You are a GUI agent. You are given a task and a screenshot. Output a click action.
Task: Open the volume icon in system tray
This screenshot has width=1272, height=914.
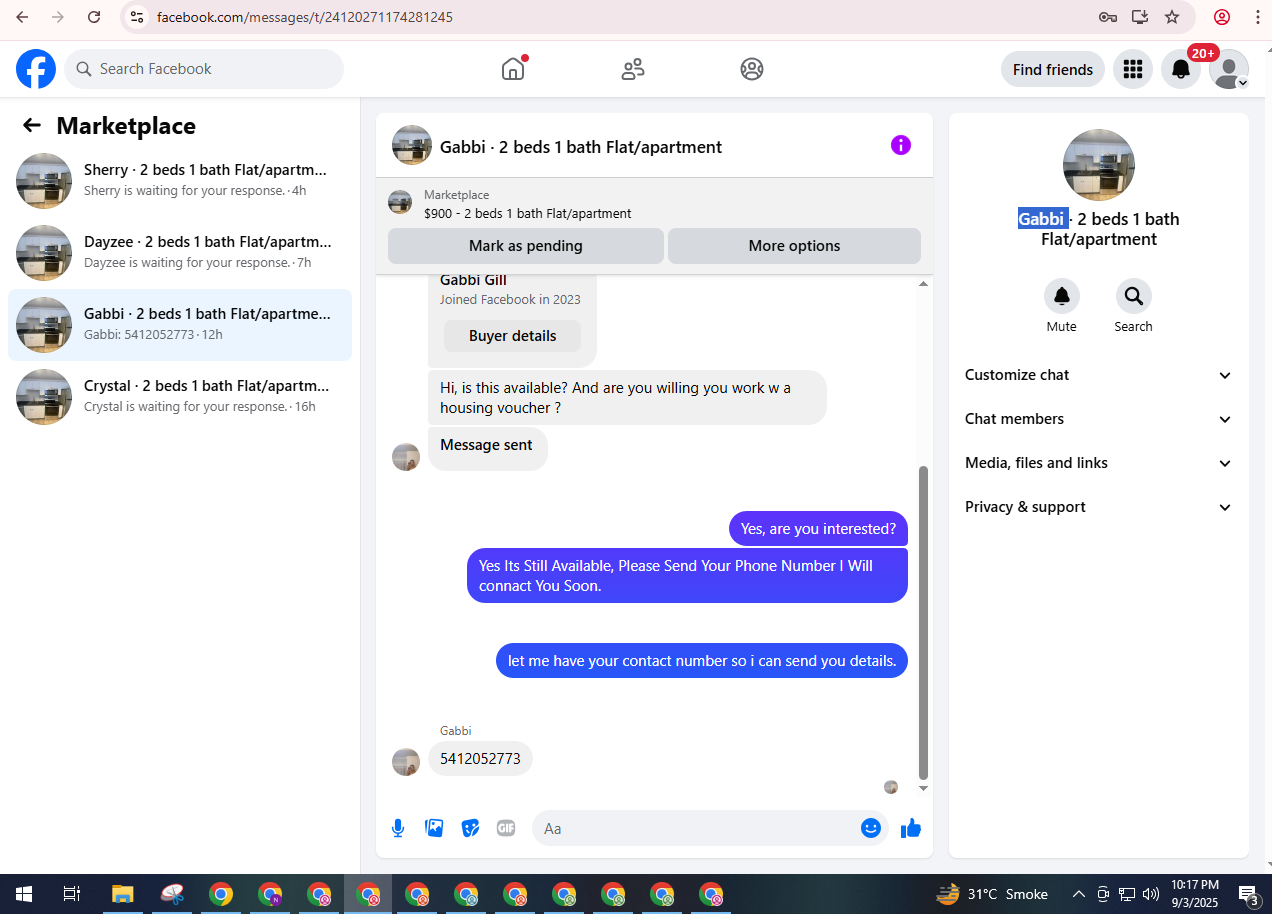(x=1151, y=894)
